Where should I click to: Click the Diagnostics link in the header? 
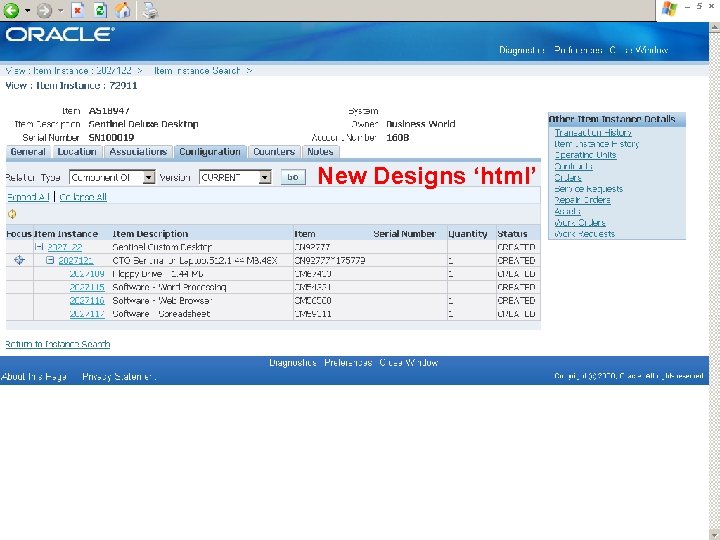coord(522,50)
